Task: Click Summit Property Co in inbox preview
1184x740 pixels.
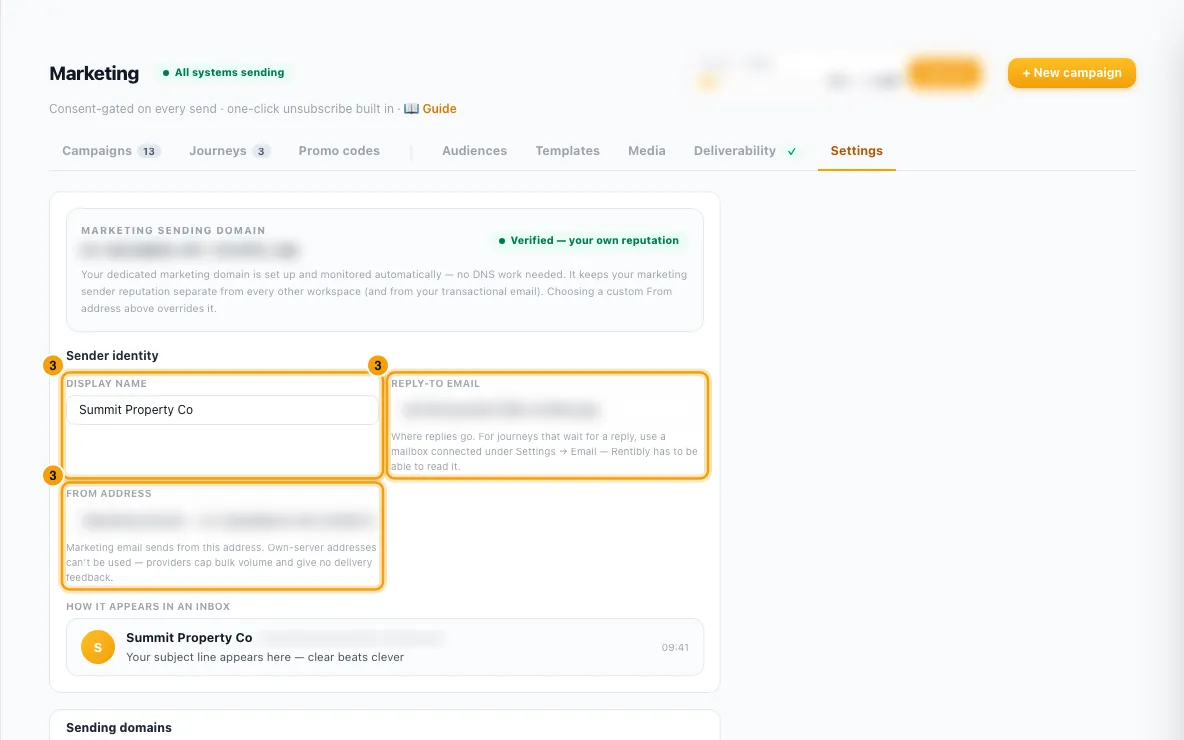Action: tap(189, 637)
